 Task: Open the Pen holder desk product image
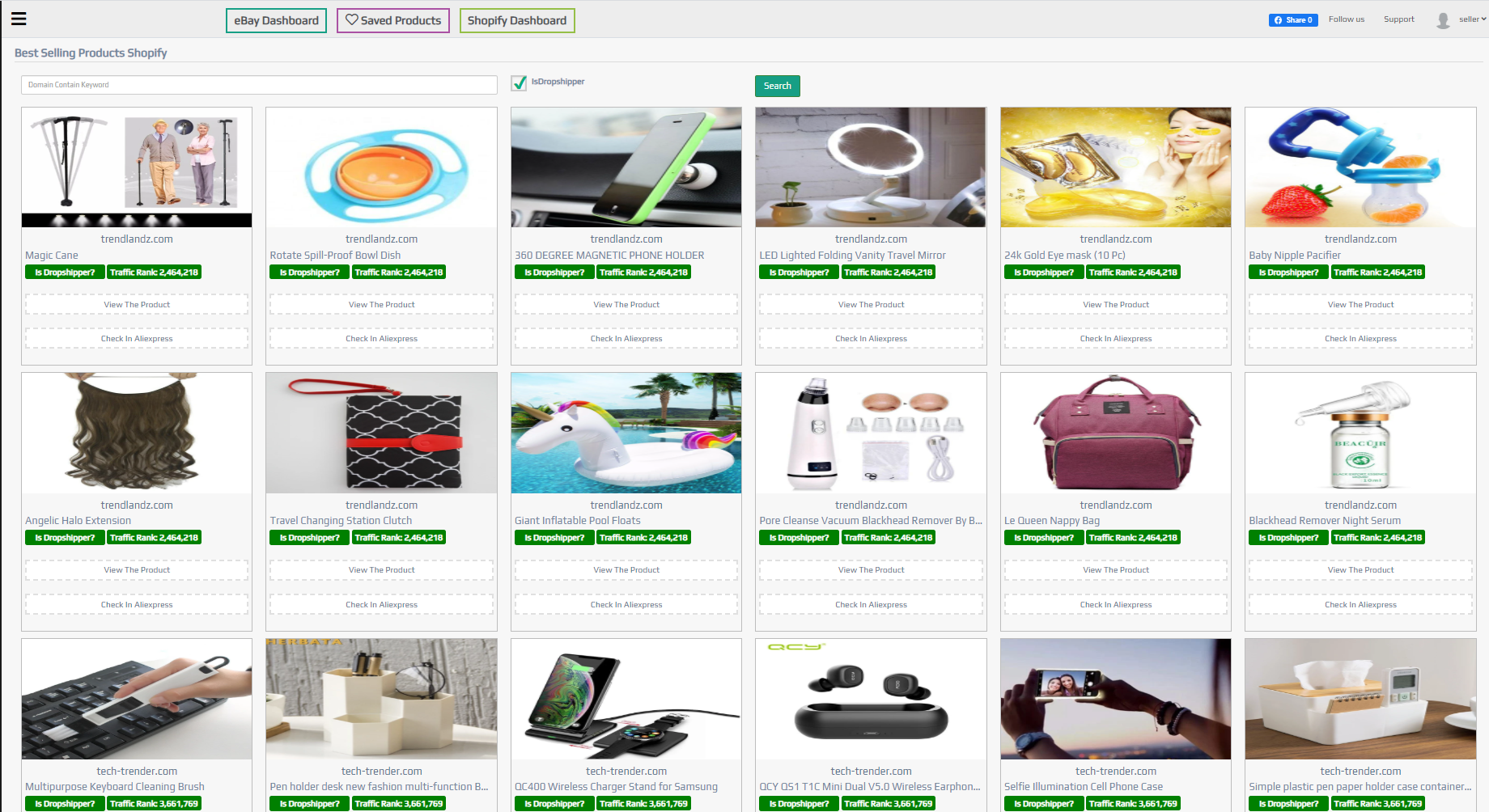click(x=382, y=699)
